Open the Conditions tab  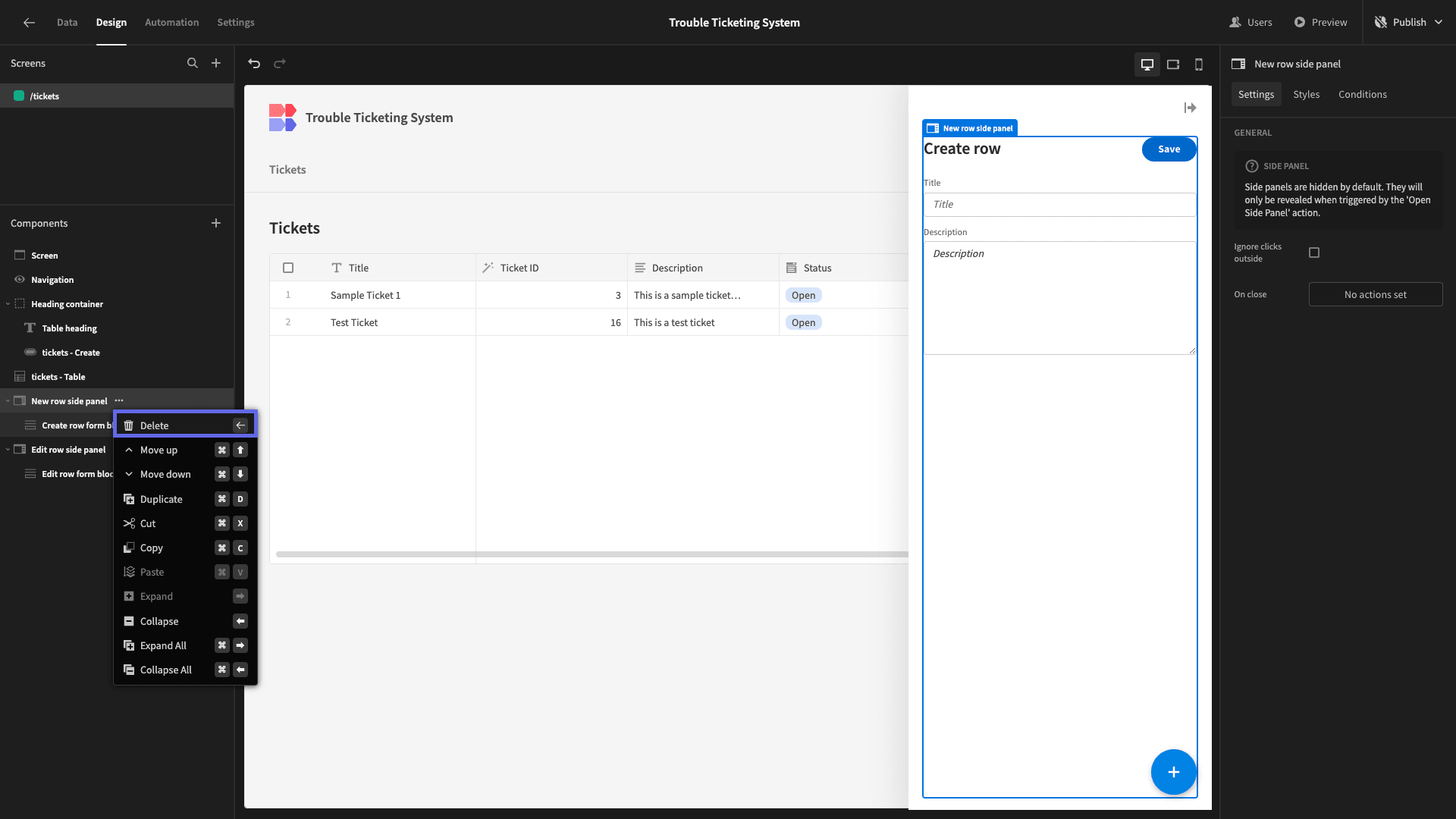(1362, 95)
